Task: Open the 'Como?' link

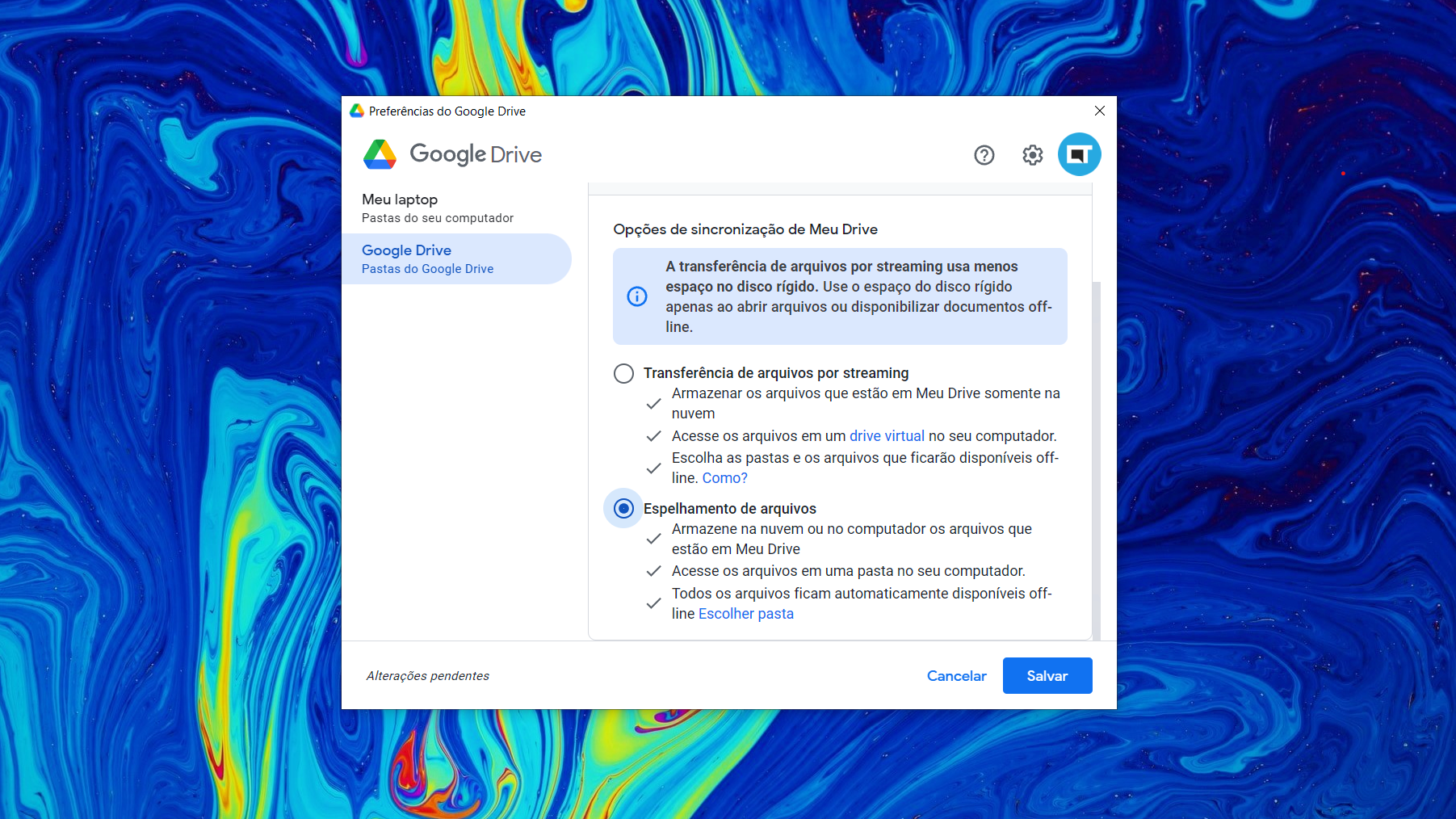Action: click(x=724, y=478)
